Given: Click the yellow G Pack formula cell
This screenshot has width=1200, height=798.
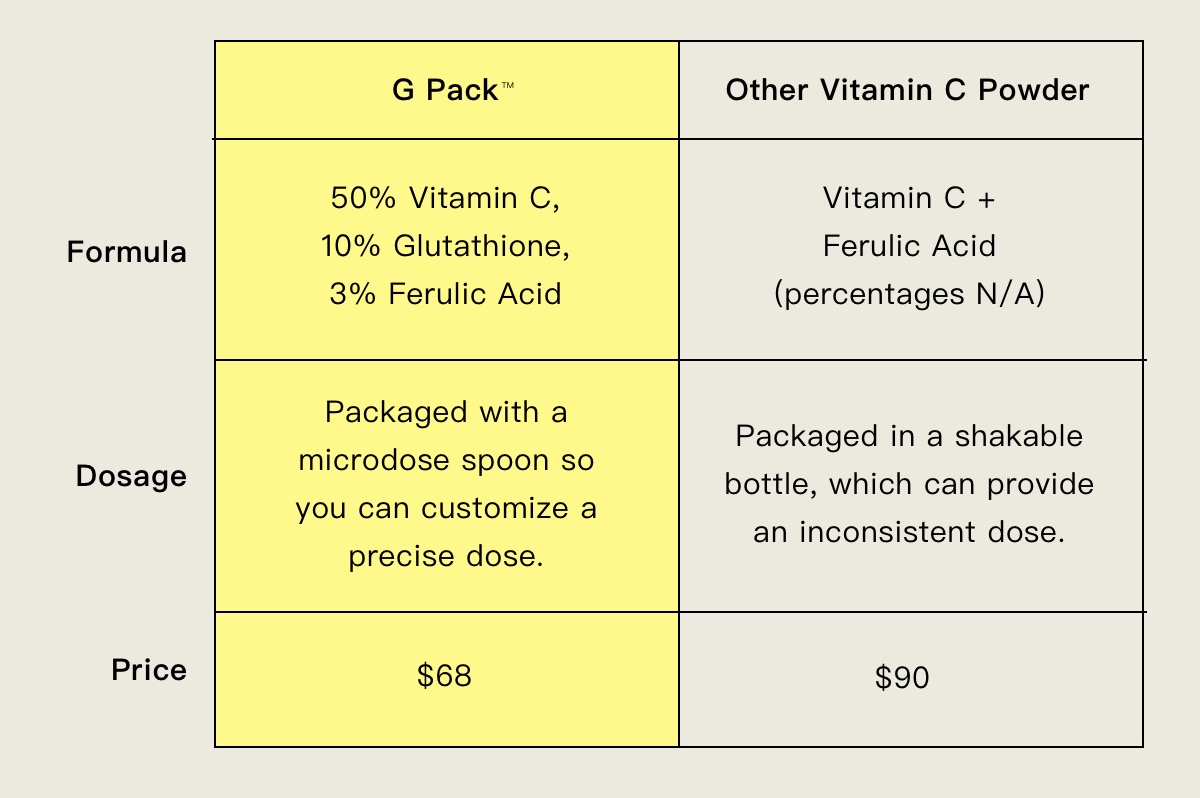Looking at the screenshot, I should (x=447, y=249).
